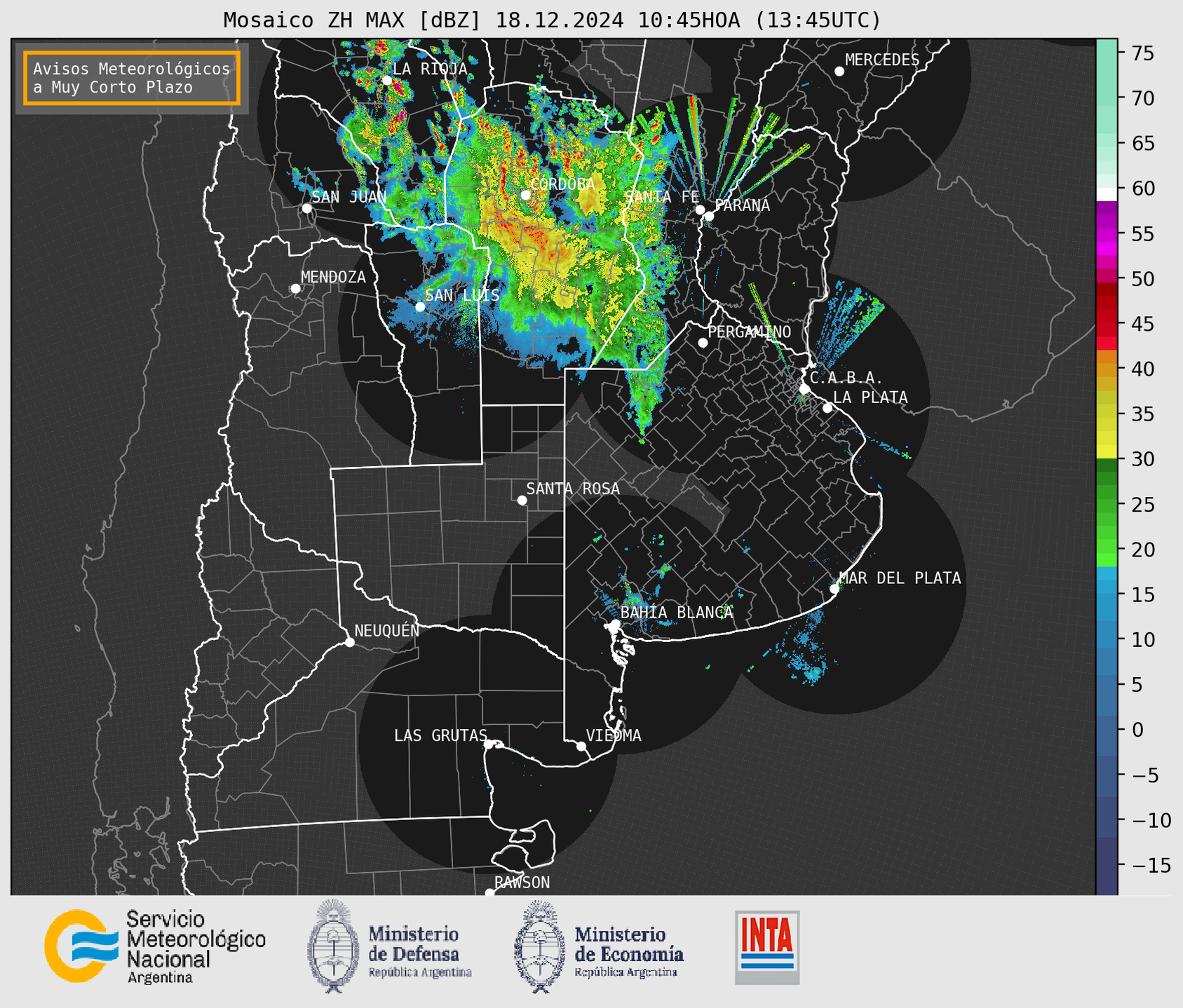1183x1008 pixels.
Task: Click the LAS GRUTAS city marker dot
Action: (x=489, y=744)
